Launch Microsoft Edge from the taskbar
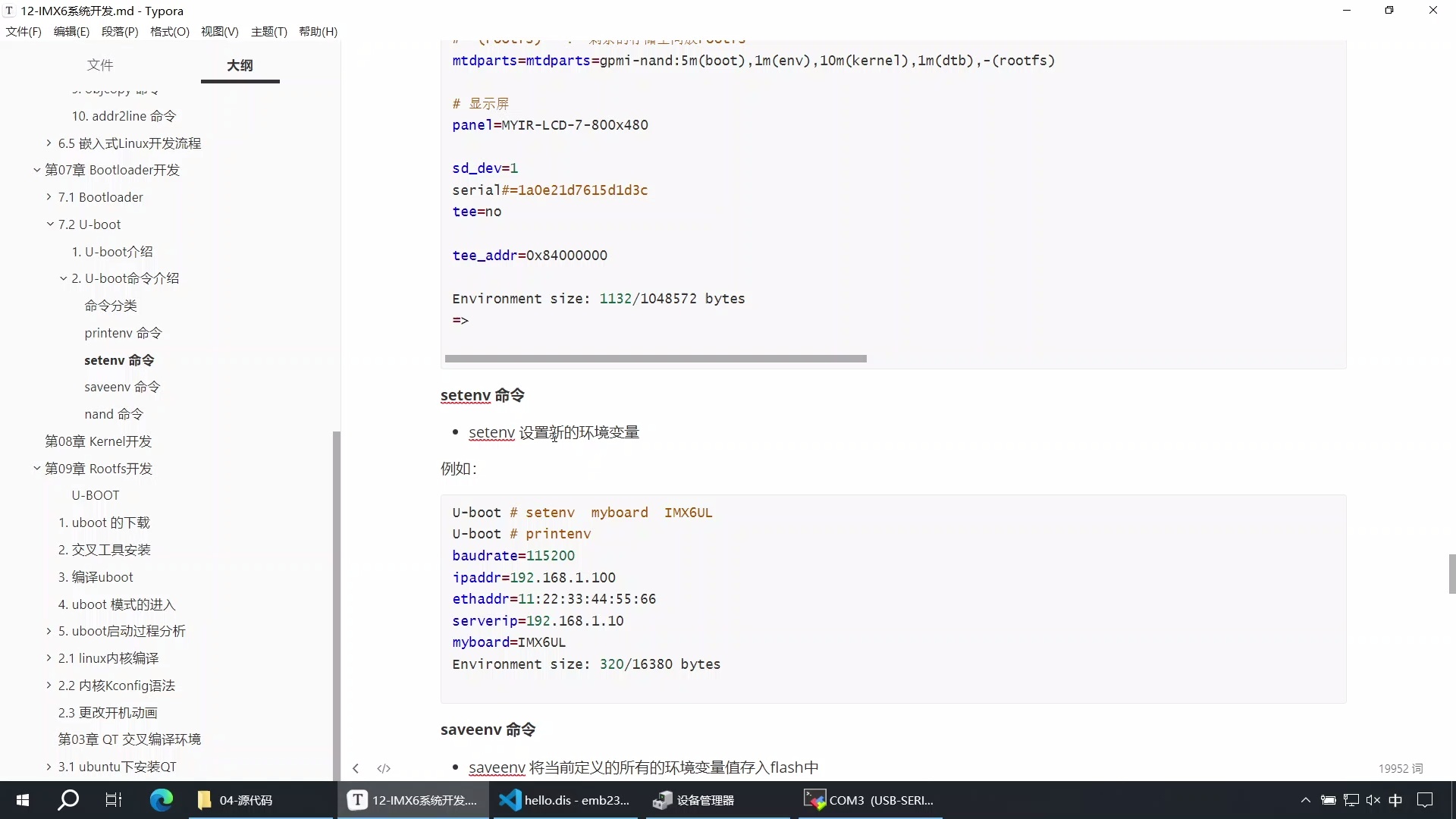The width and height of the screenshot is (1456, 819). click(x=161, y=800)
